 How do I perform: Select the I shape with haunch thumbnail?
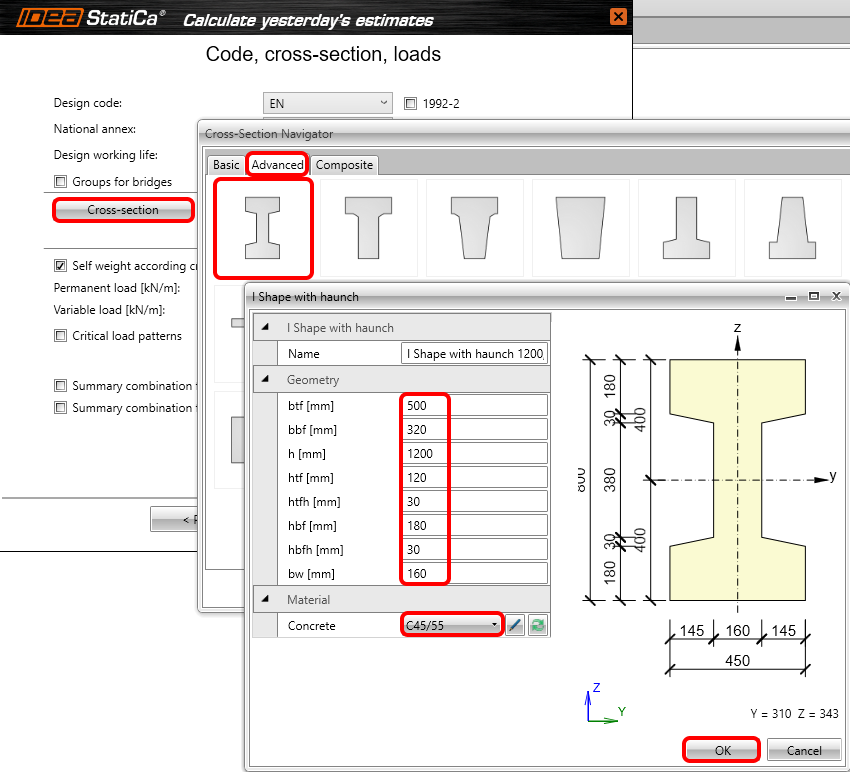(263, 227)
